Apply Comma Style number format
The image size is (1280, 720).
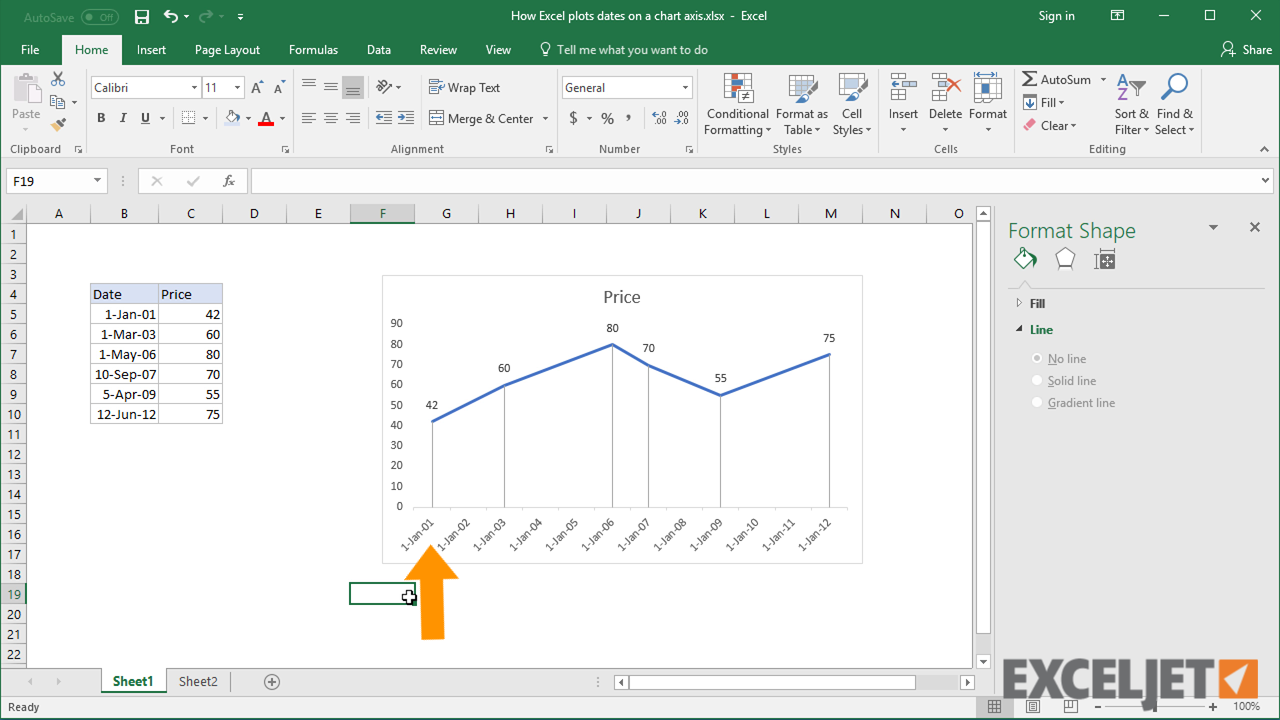coord(628,118)
